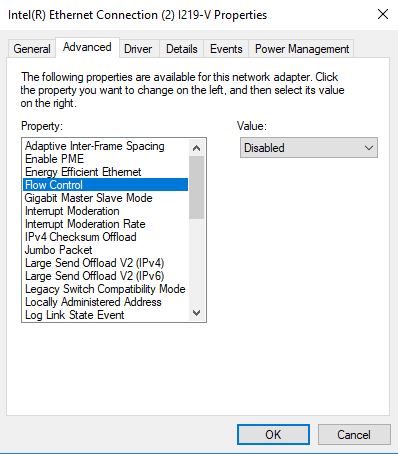Open the Driver tab

point(138,49)
